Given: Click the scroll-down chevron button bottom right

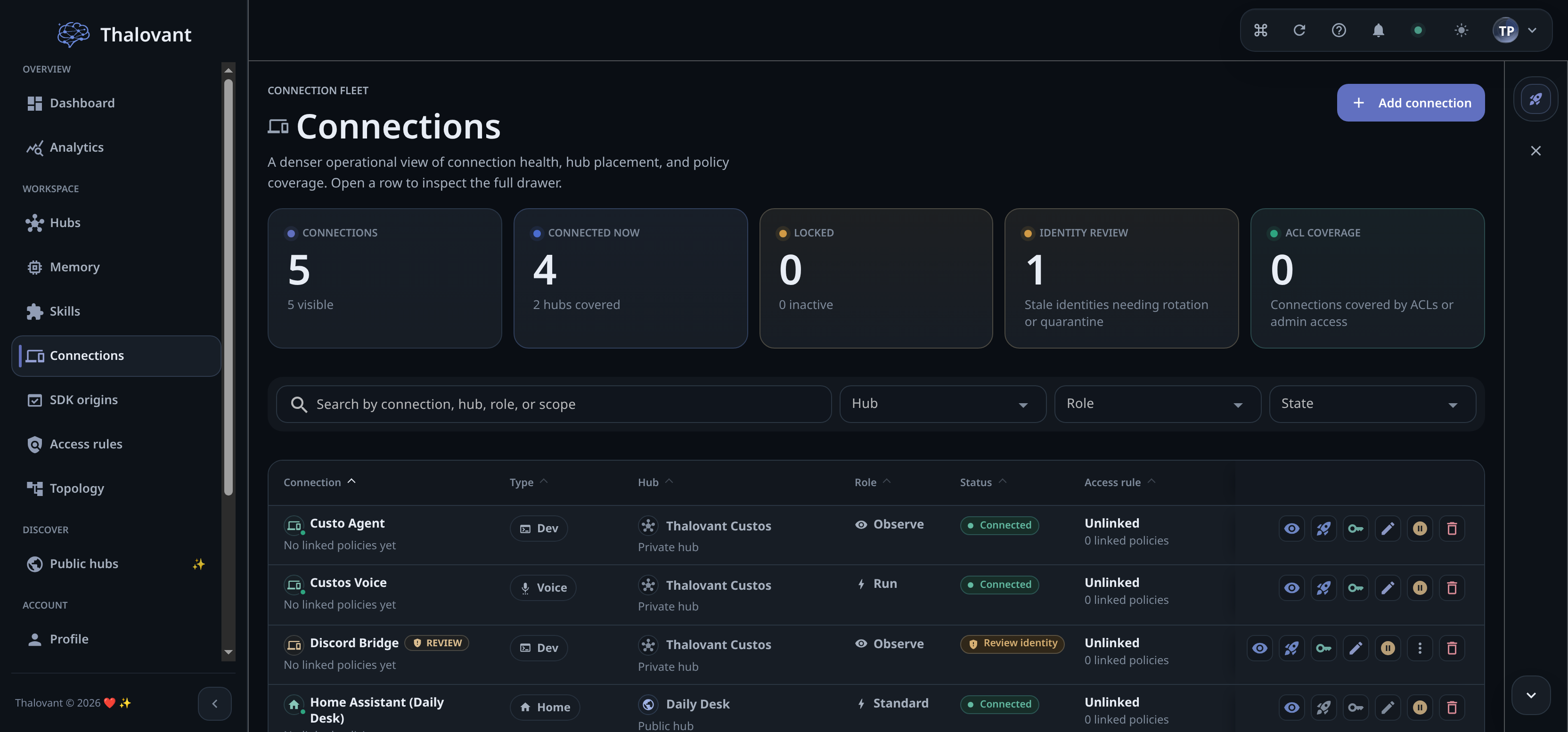Looking at the screenshot, I should coord(1530,695).
